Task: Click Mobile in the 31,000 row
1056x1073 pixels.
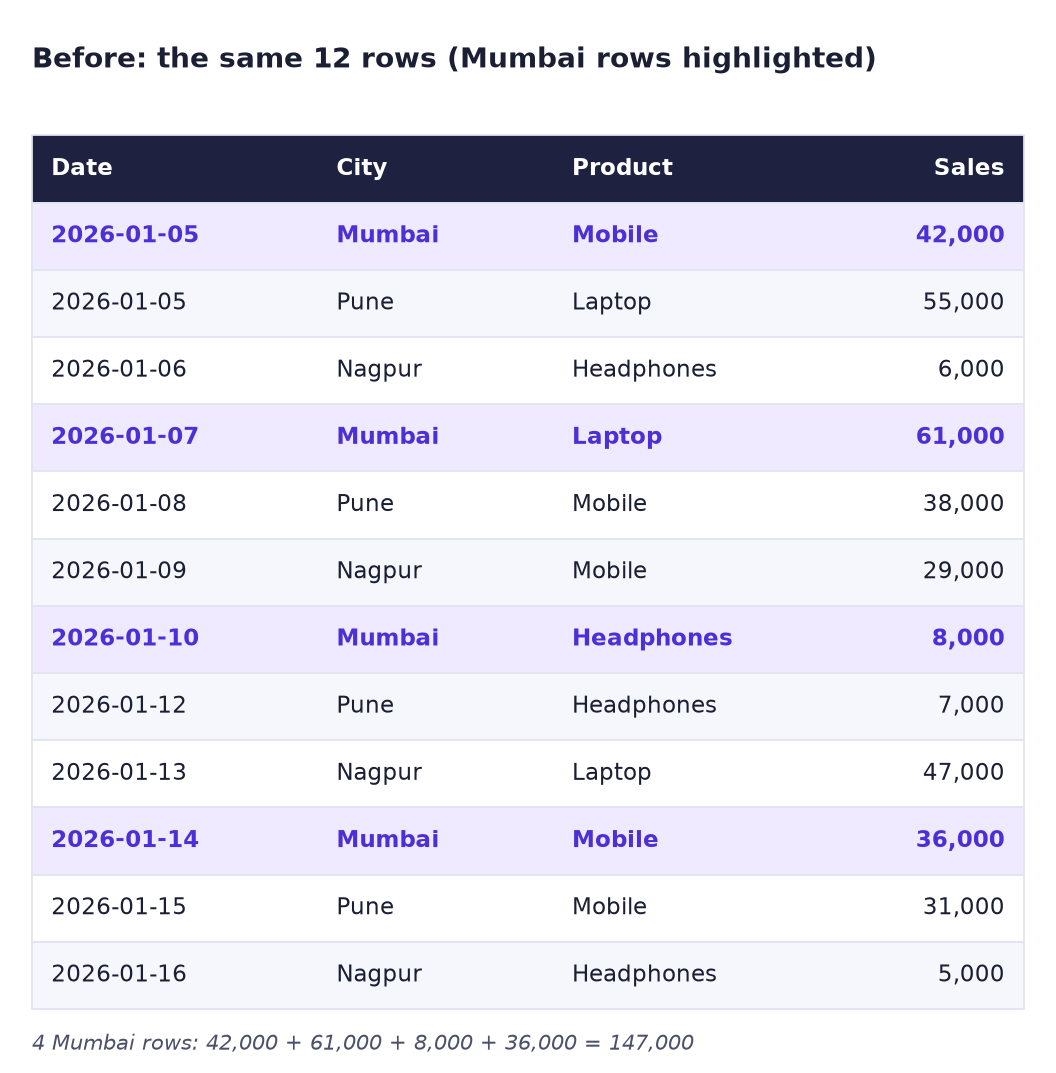Action: click(609, 906)
